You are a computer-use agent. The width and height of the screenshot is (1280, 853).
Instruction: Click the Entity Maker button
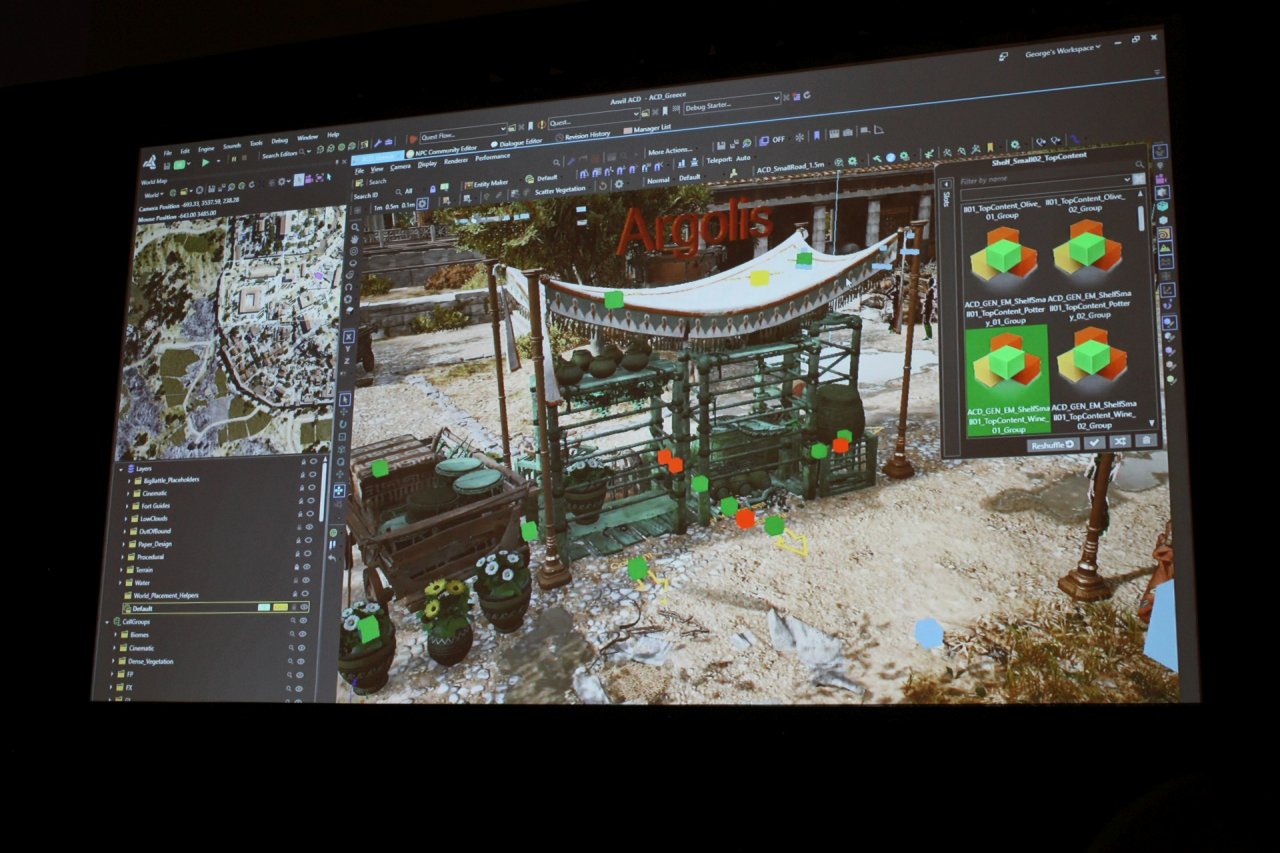point(486,184)
